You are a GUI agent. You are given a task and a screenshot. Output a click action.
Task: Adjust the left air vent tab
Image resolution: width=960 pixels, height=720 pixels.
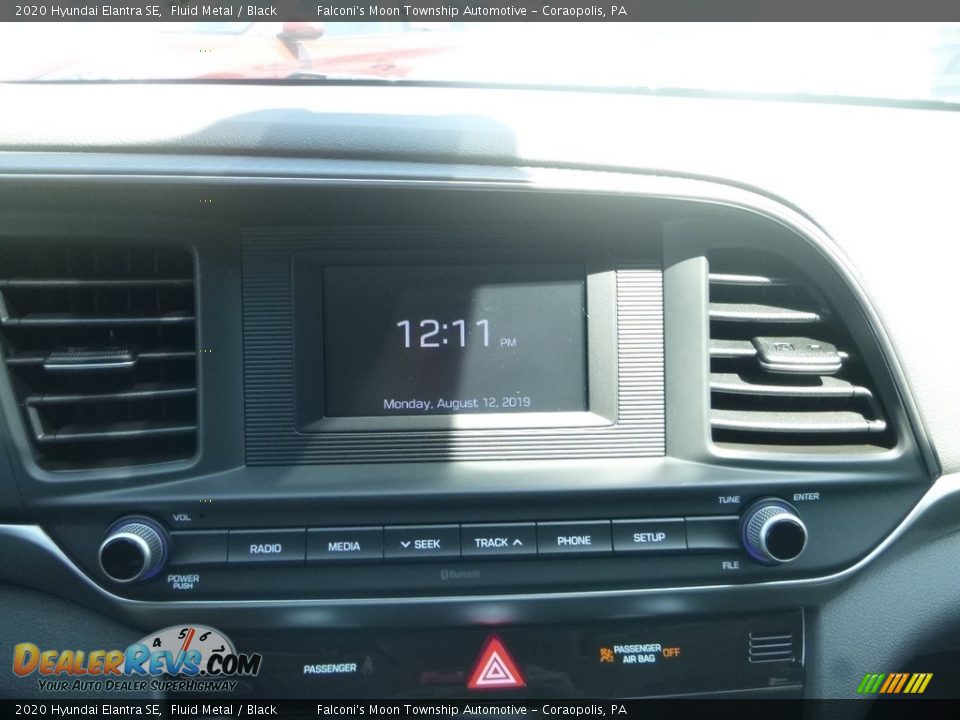(90, 358)
